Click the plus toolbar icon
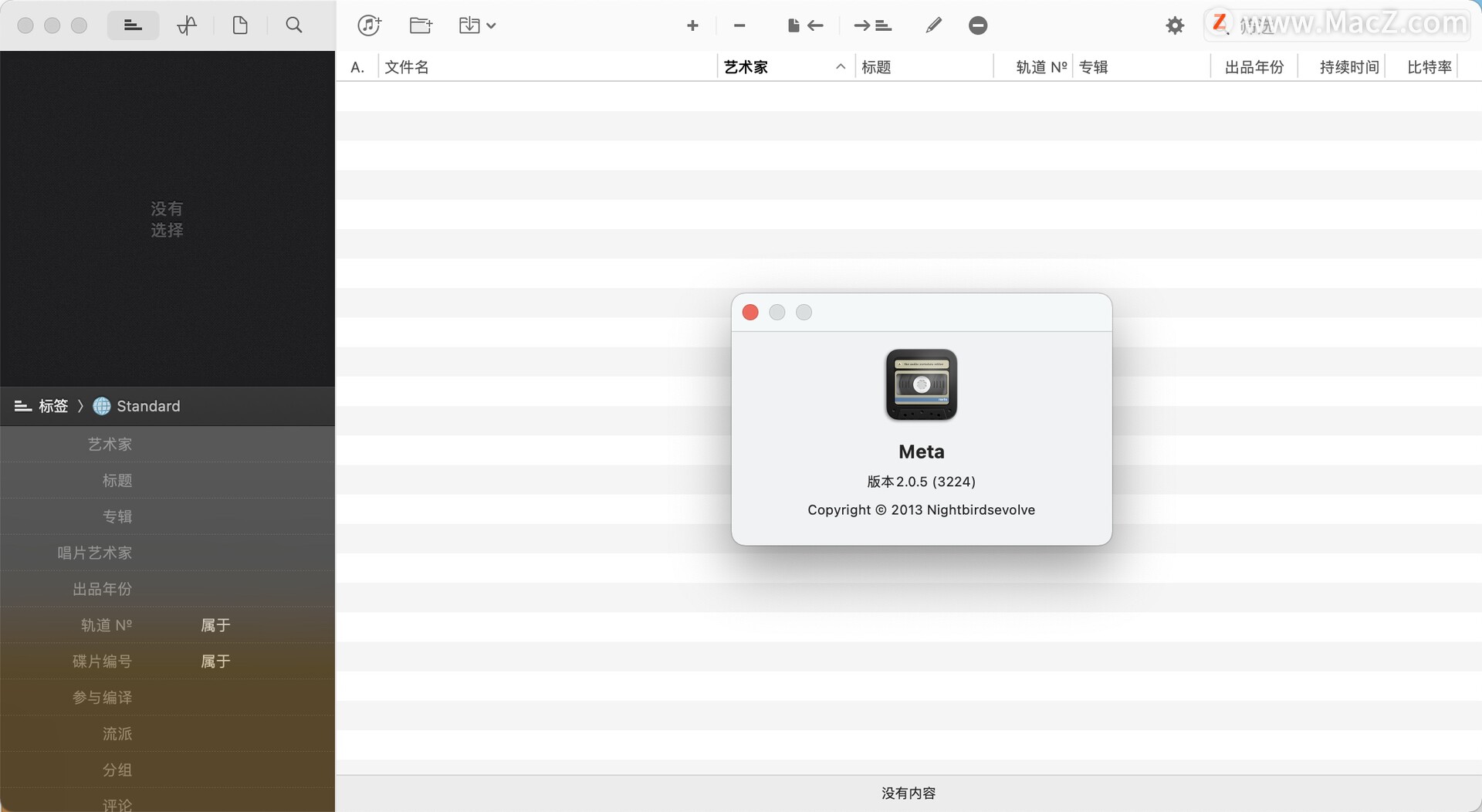Image resolution: width=1482 pixels, height=812 pixels. coord(692,25)
